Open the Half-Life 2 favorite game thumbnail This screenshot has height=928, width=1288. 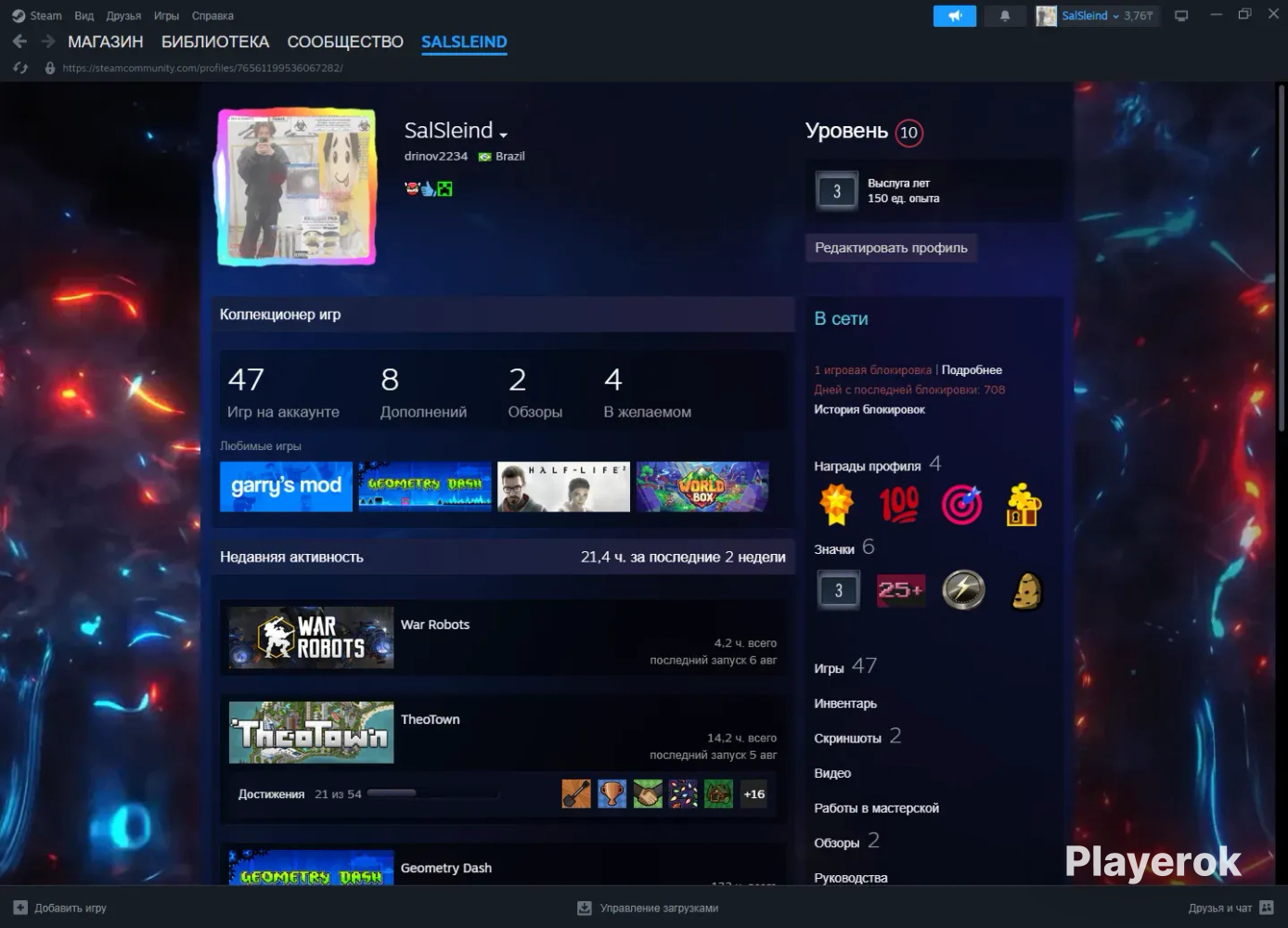563,486
